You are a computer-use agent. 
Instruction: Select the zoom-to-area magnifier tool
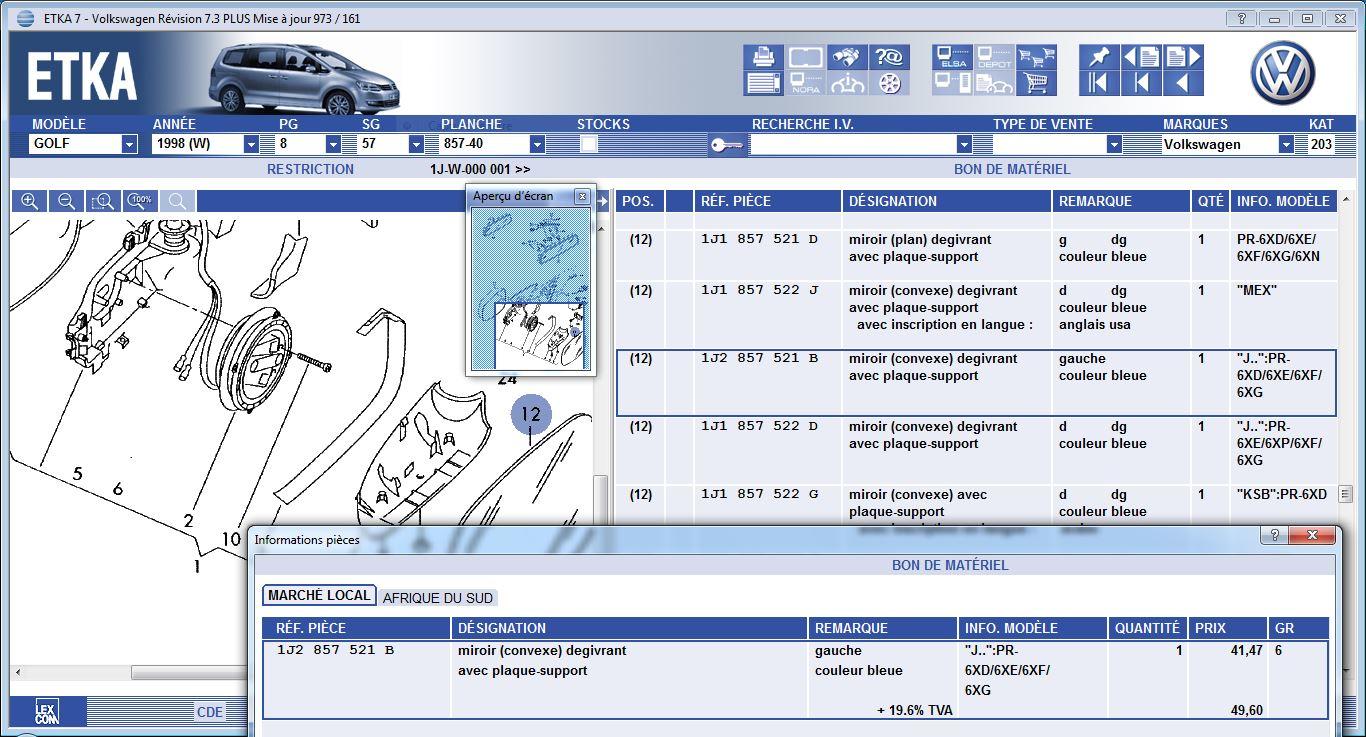point(103,201)
